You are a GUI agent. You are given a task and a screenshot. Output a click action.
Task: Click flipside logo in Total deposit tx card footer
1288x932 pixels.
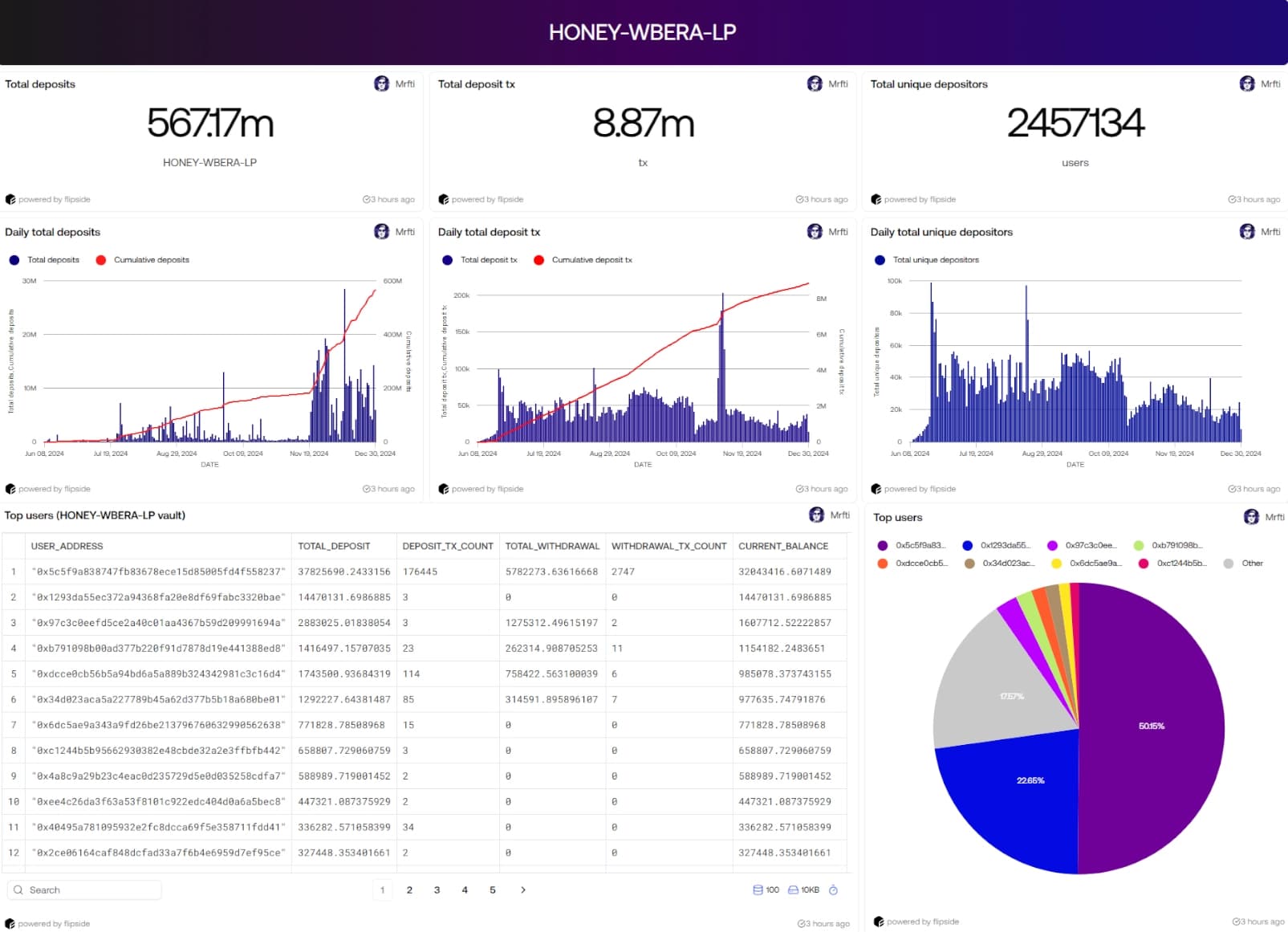(443, 199)
